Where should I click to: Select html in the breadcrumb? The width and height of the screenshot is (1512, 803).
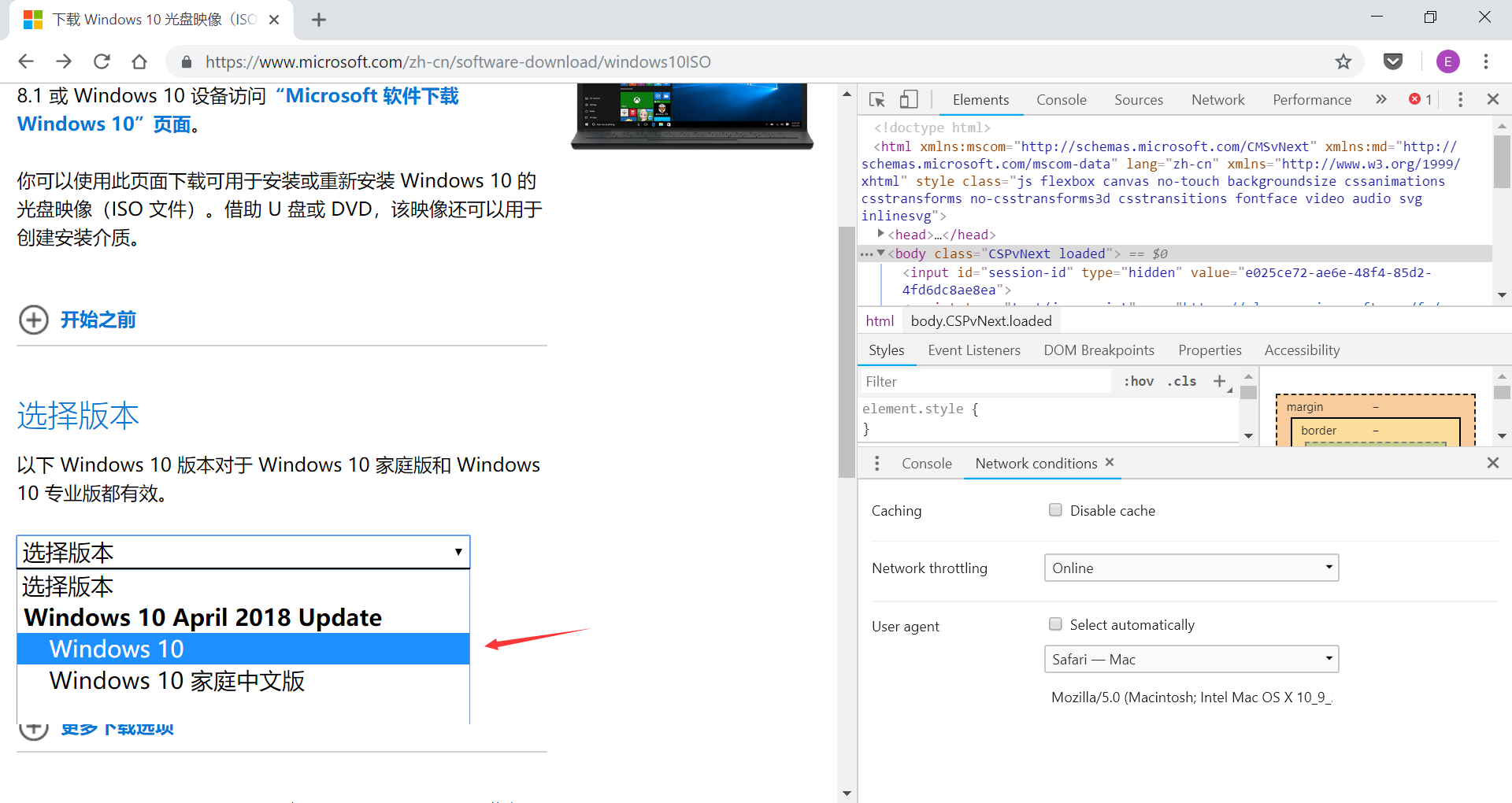click(880, 321)
